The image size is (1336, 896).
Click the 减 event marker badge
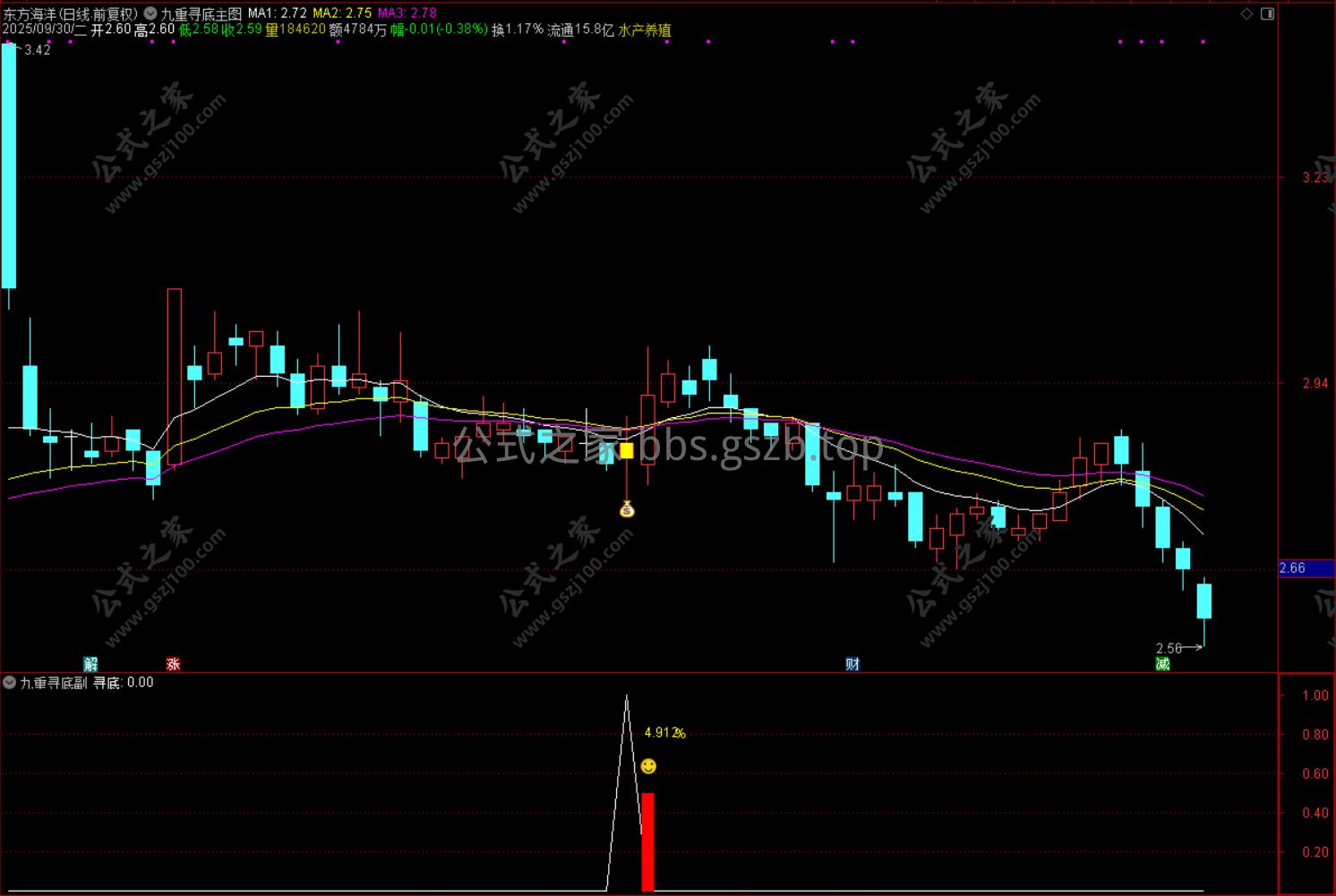tap(1162, 663)
